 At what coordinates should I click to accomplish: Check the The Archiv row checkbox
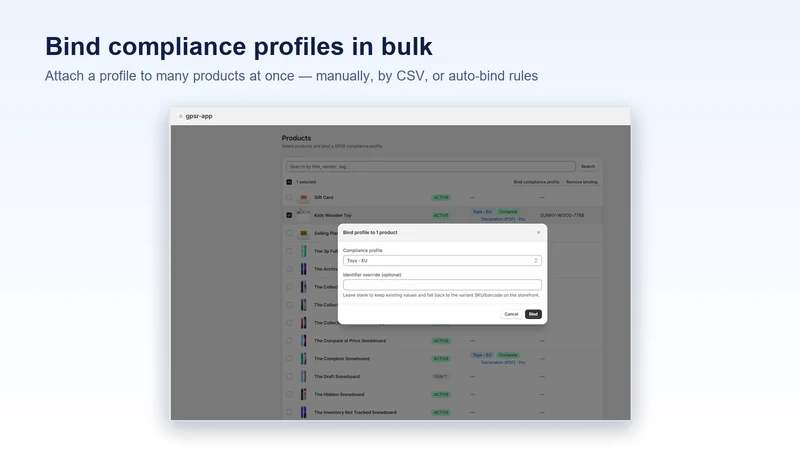(x=289, y=269)
